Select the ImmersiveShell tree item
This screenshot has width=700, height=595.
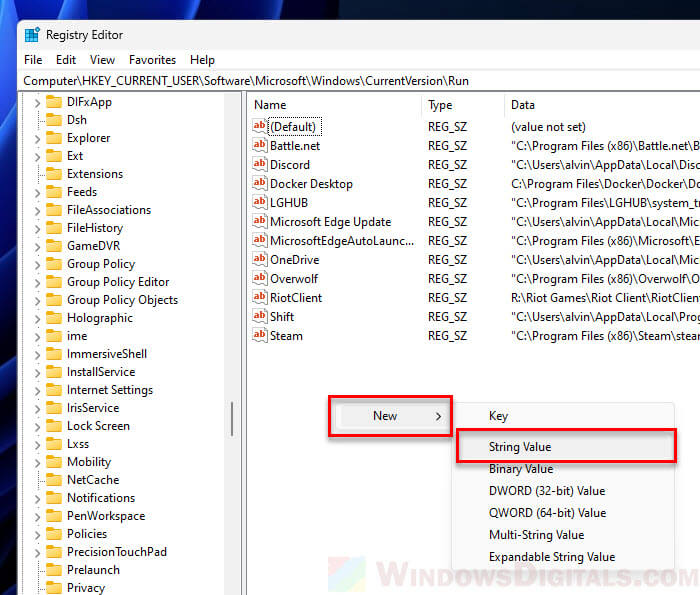pyautogui.click(x=107, y=354)
